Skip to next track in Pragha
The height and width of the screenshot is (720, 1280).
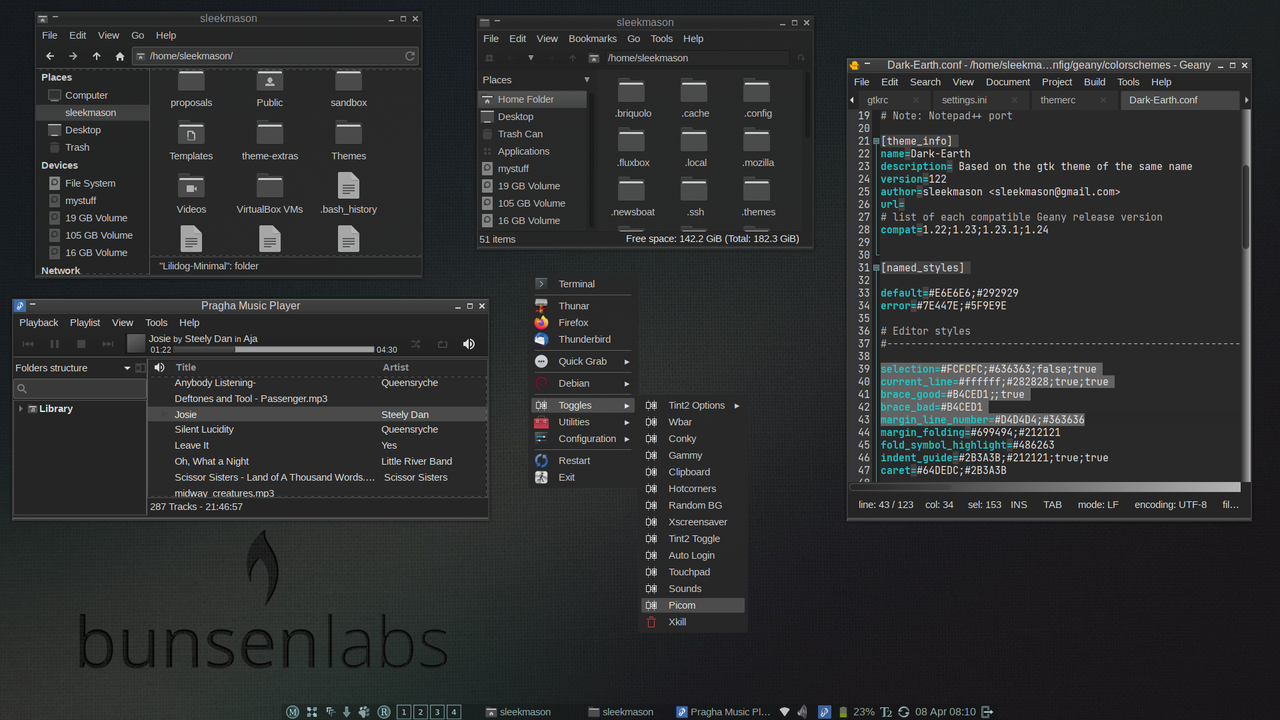(108, 344)
